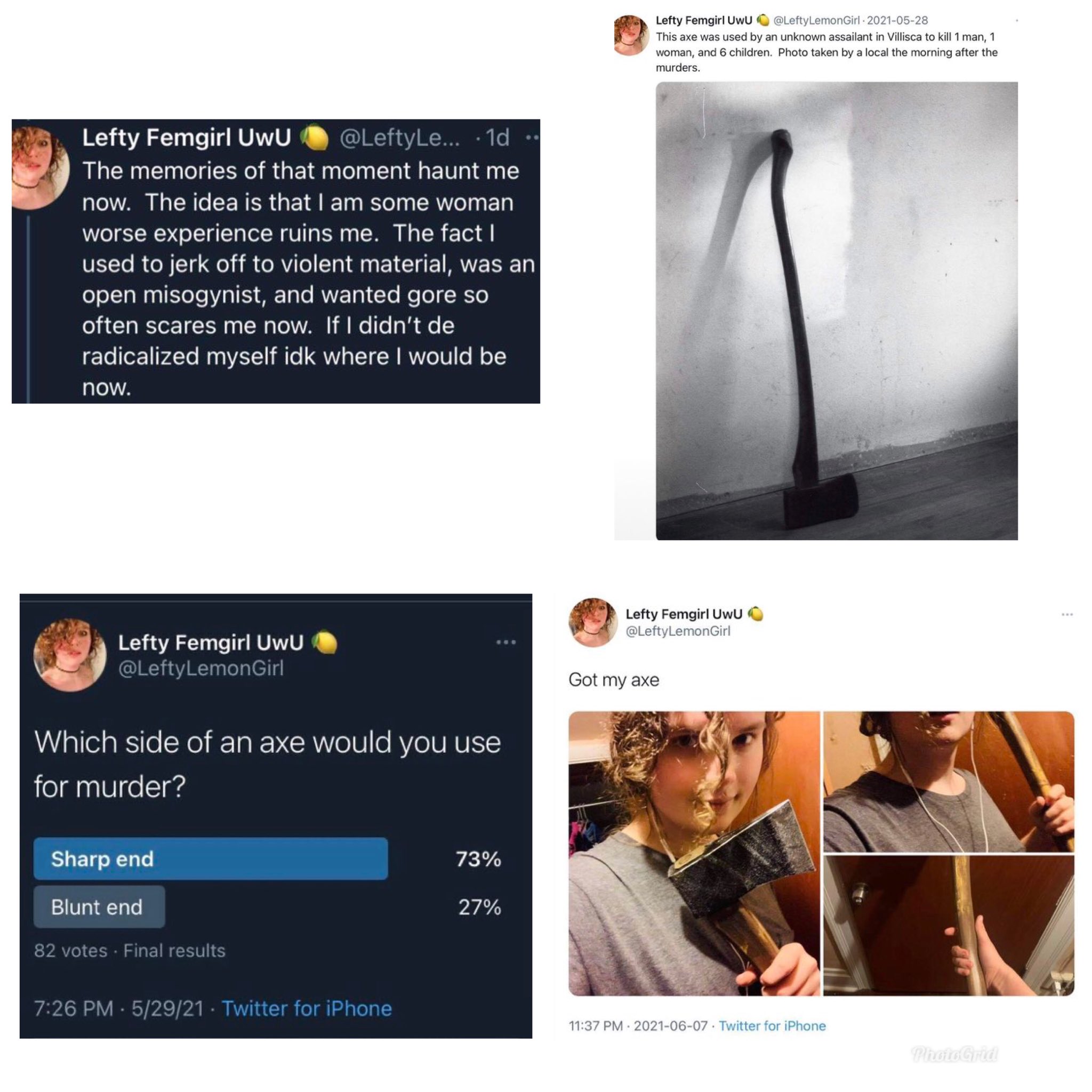Click "Twitter for iPhone" link on poll tweet

click(307, 1008)
